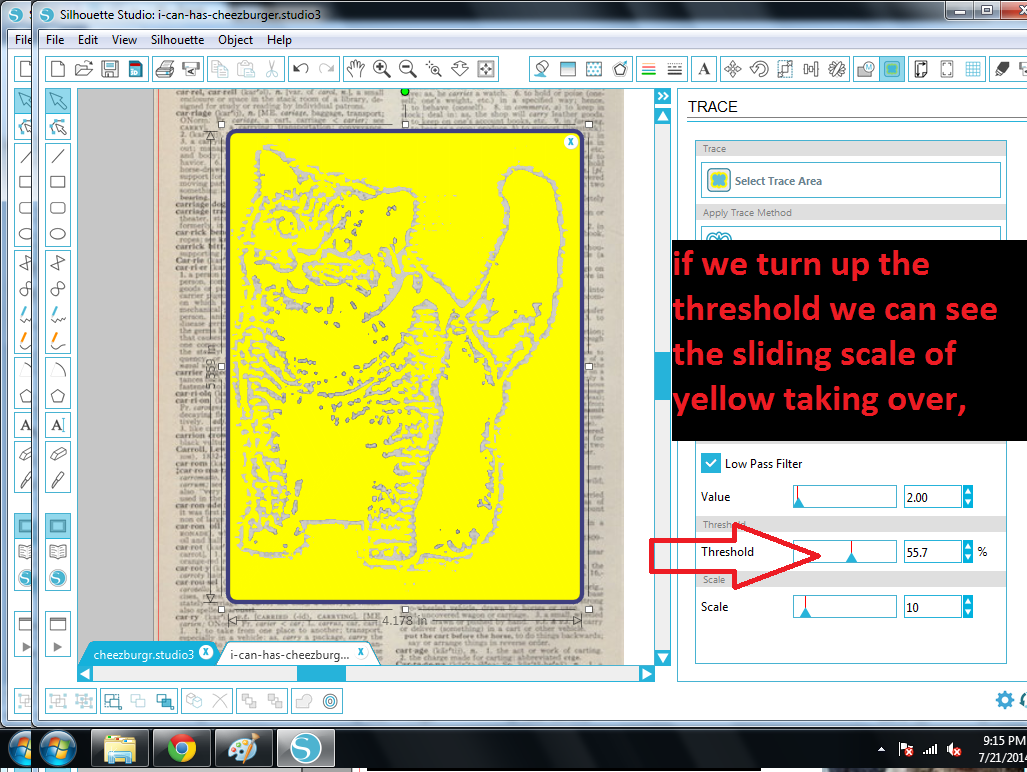
Task: Open the Offset window icon
Action: pos(330,701)
